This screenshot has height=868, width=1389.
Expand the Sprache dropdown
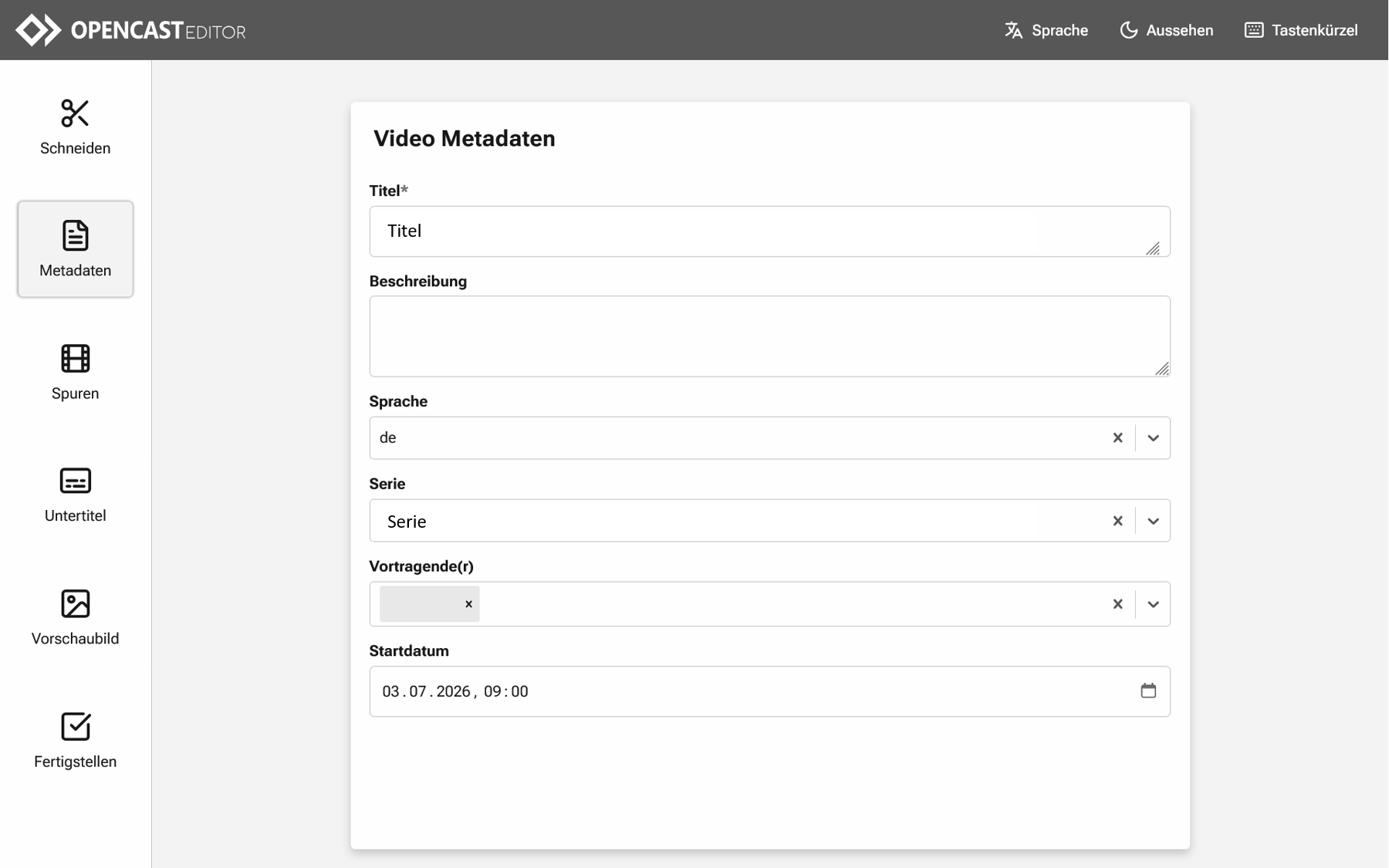[x=1153, y=437]
